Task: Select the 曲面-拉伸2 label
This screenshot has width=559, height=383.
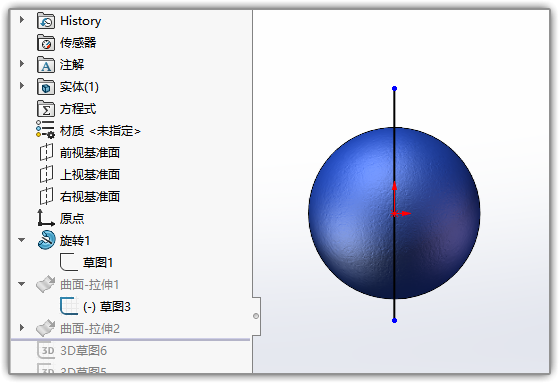Action: (x=90, y=329)
